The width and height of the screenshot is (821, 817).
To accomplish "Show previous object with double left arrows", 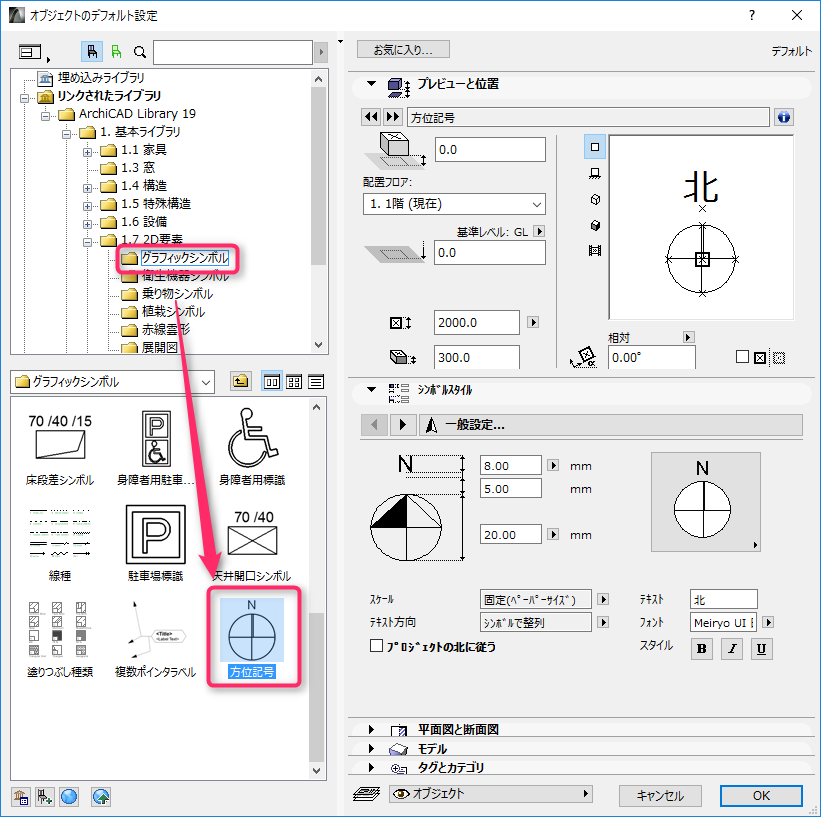I will [x=371, y=117].
